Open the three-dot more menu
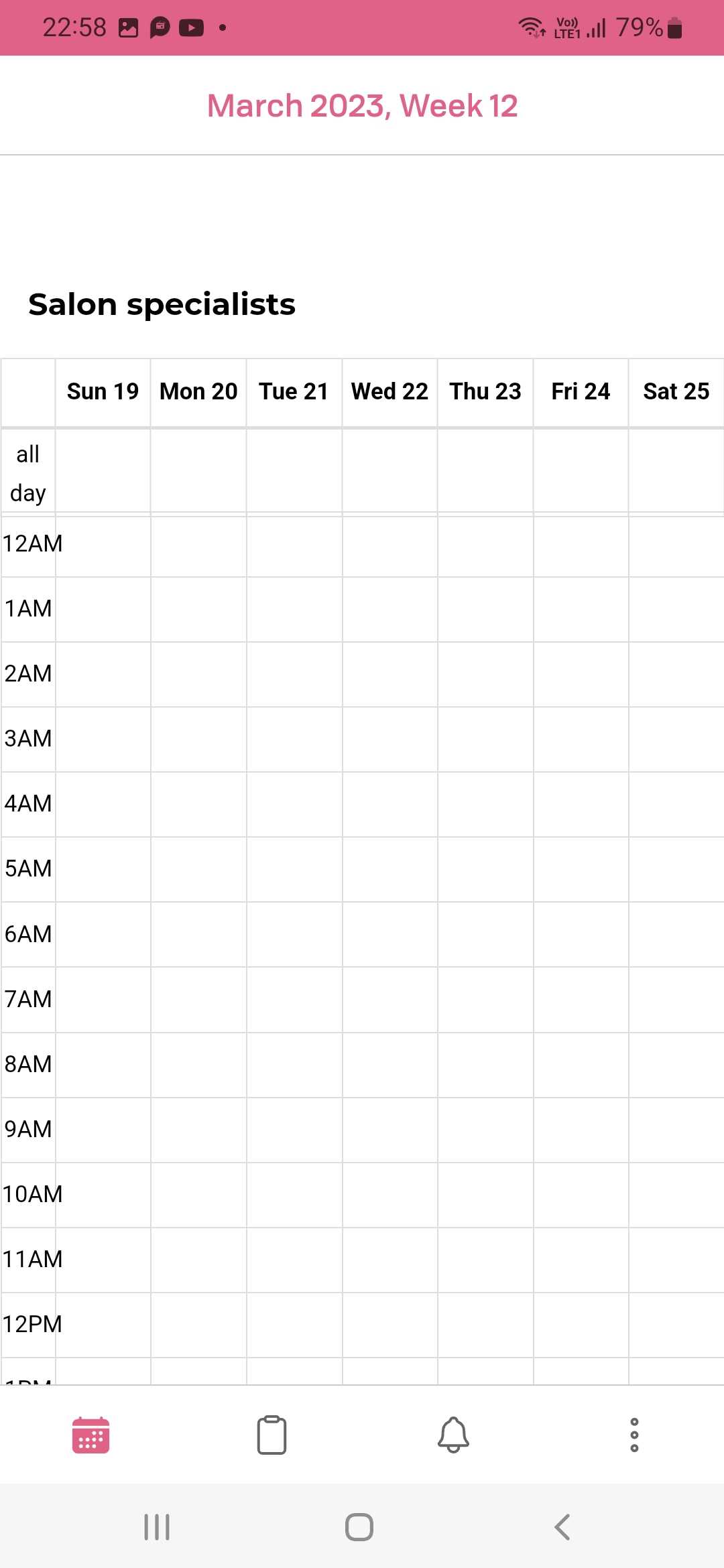 point(634,1435)
